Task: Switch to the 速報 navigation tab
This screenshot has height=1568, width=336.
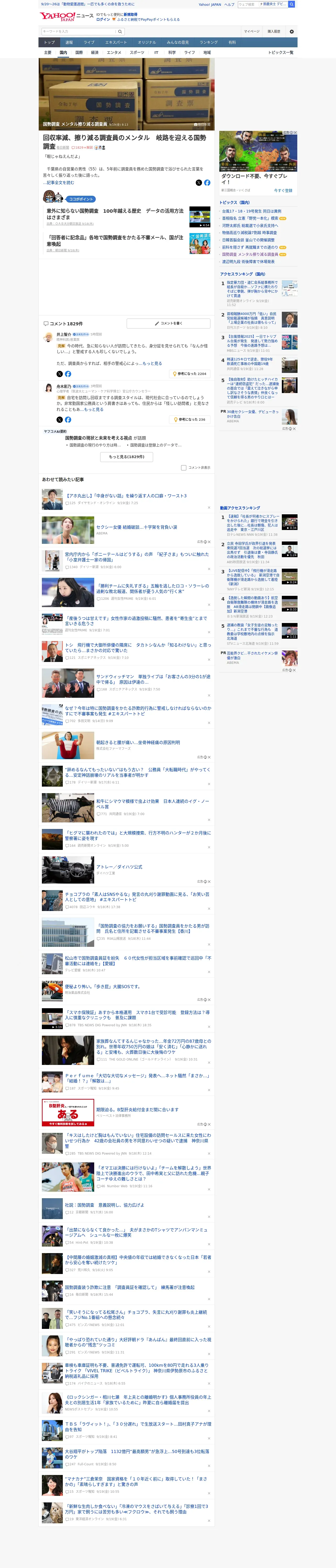Action: click(69, 43)
